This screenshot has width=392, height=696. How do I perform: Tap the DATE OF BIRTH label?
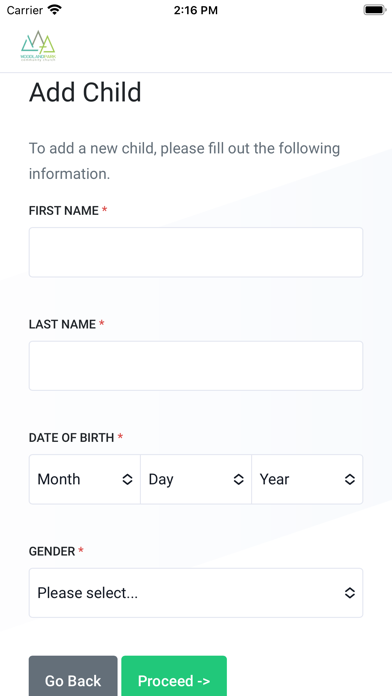[71, 438]
